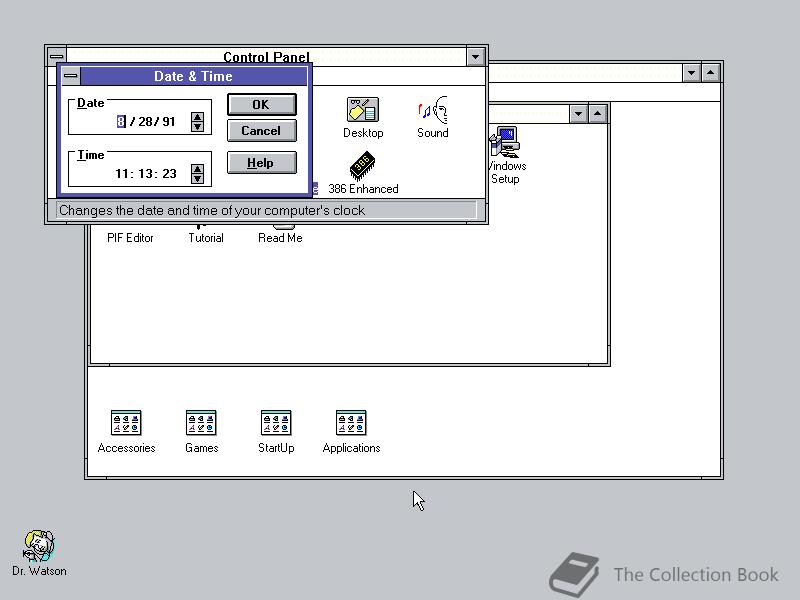Click the Control Panel status bar description text
800x600 pixels.
tap(212, 210)
